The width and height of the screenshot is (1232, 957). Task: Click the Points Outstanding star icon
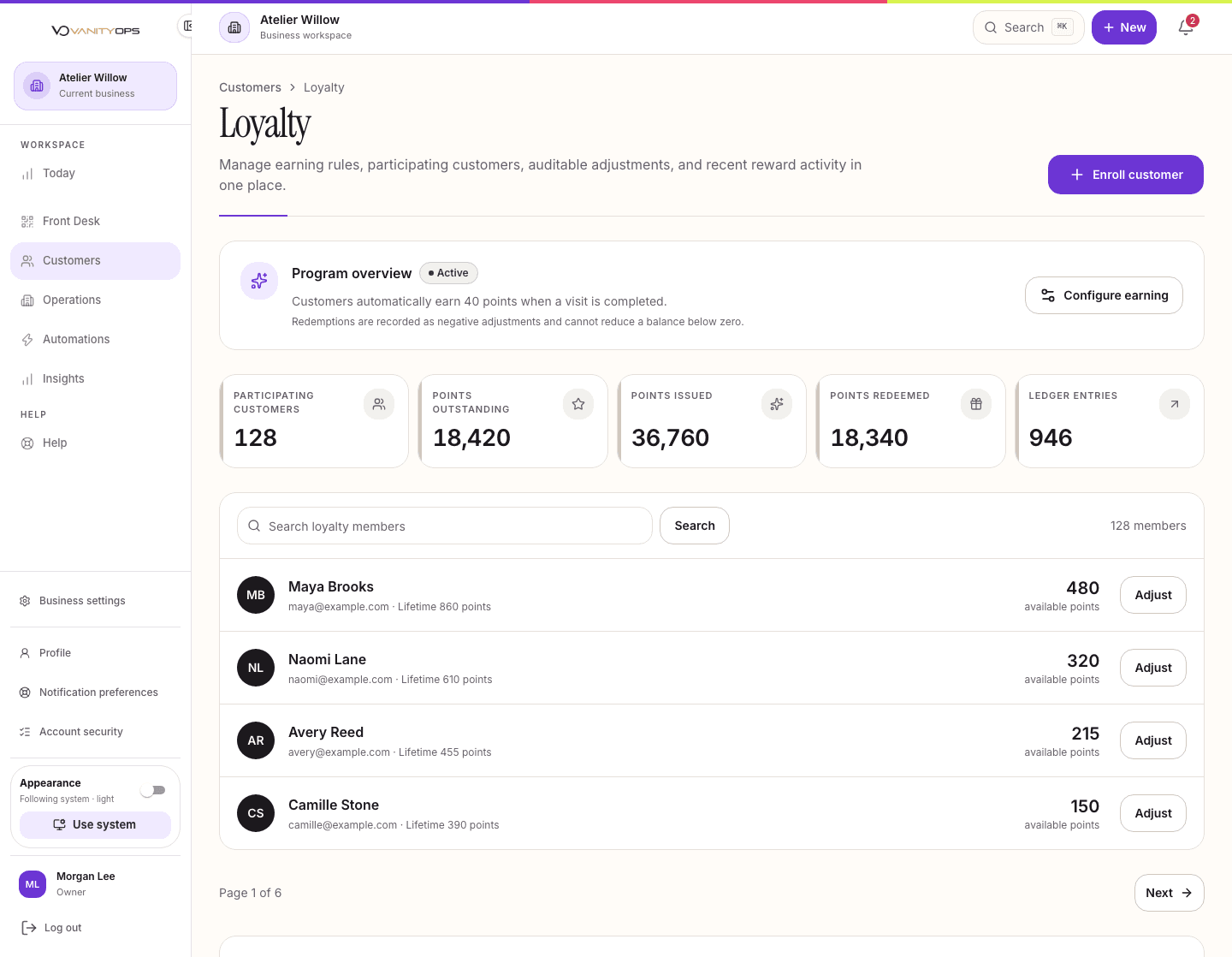point(578,404)
